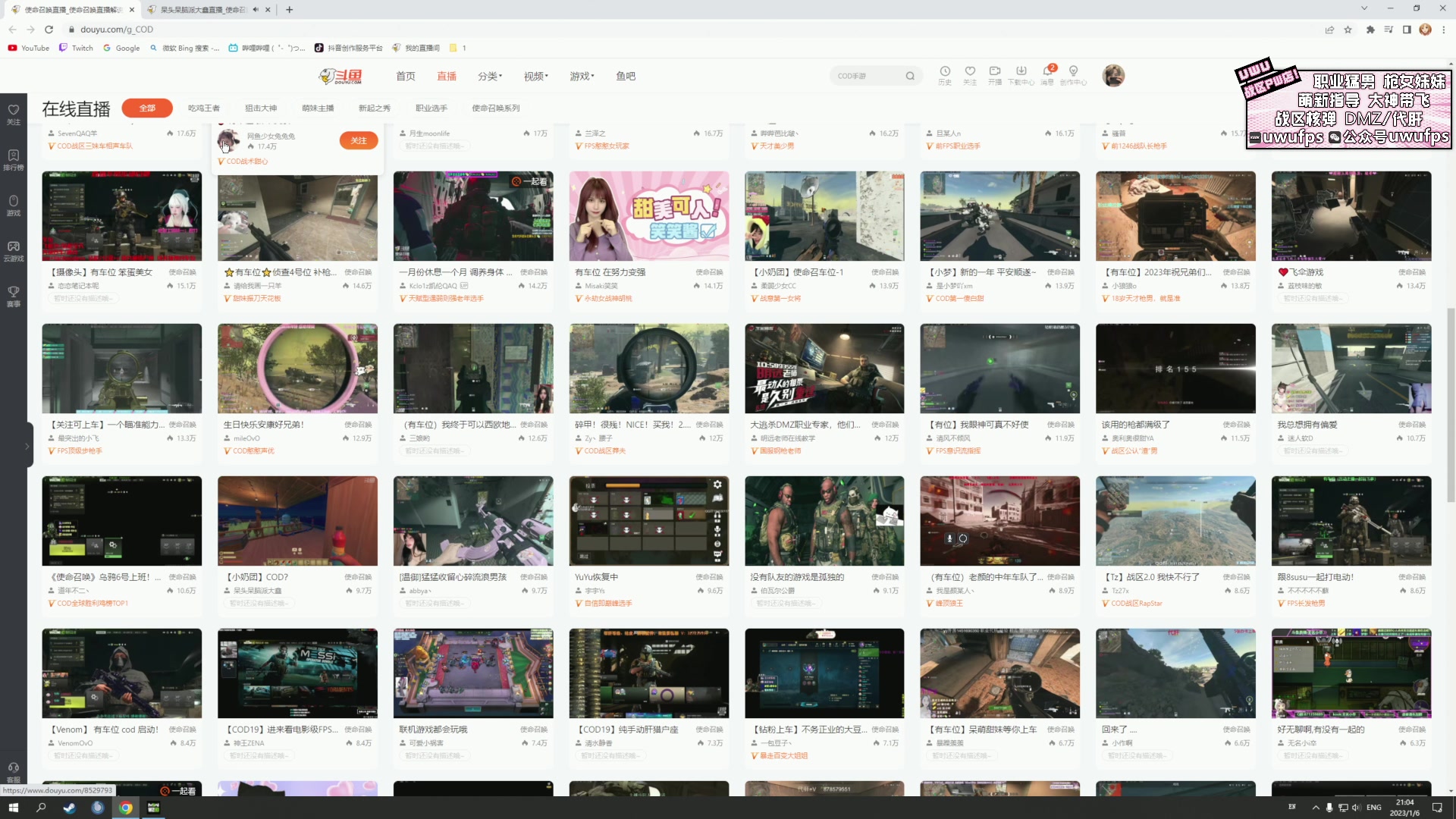Show hidden icons in the system tray
Screen dimensions: 1456x819
click(1316, 808)
